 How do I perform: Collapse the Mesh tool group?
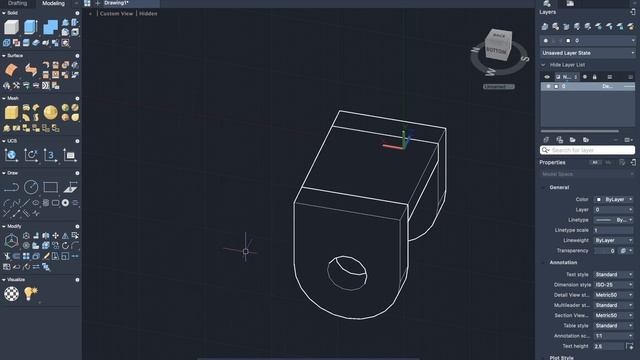(4, 98)
